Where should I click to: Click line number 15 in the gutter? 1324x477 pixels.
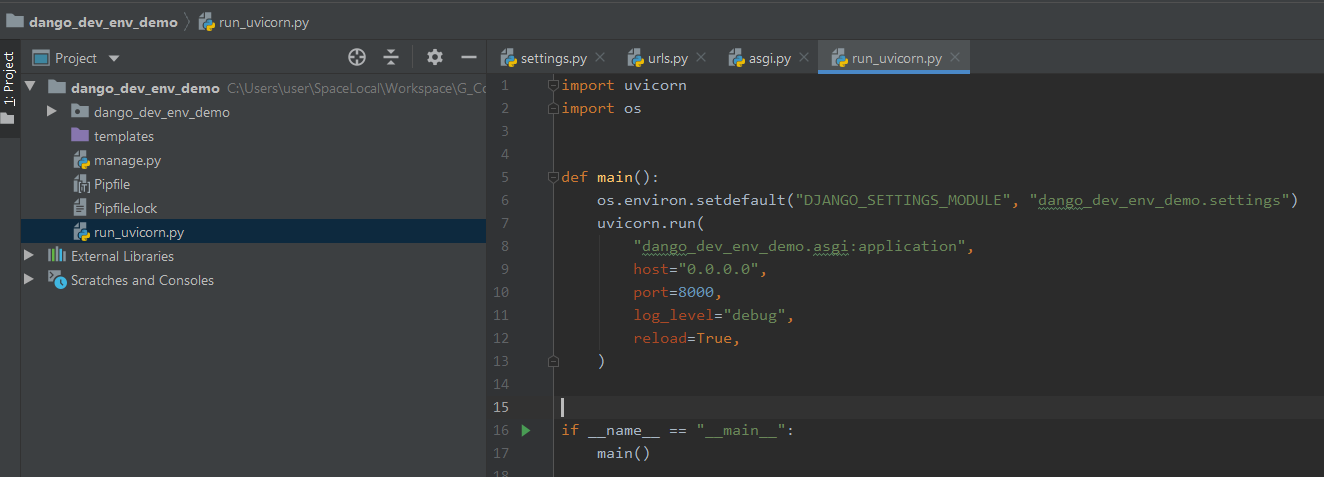501,407
